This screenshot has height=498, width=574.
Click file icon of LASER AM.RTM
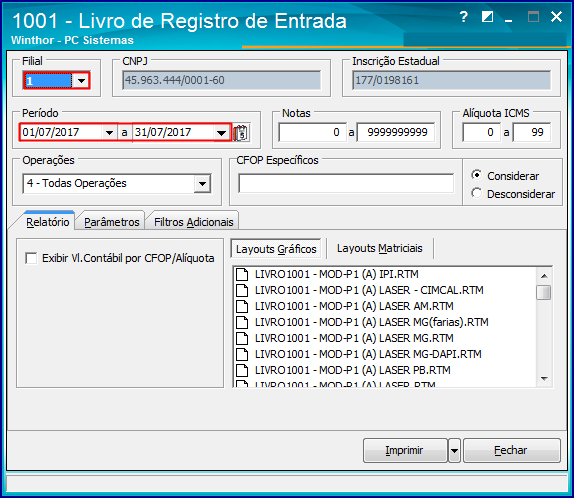[x=242, y=306]
